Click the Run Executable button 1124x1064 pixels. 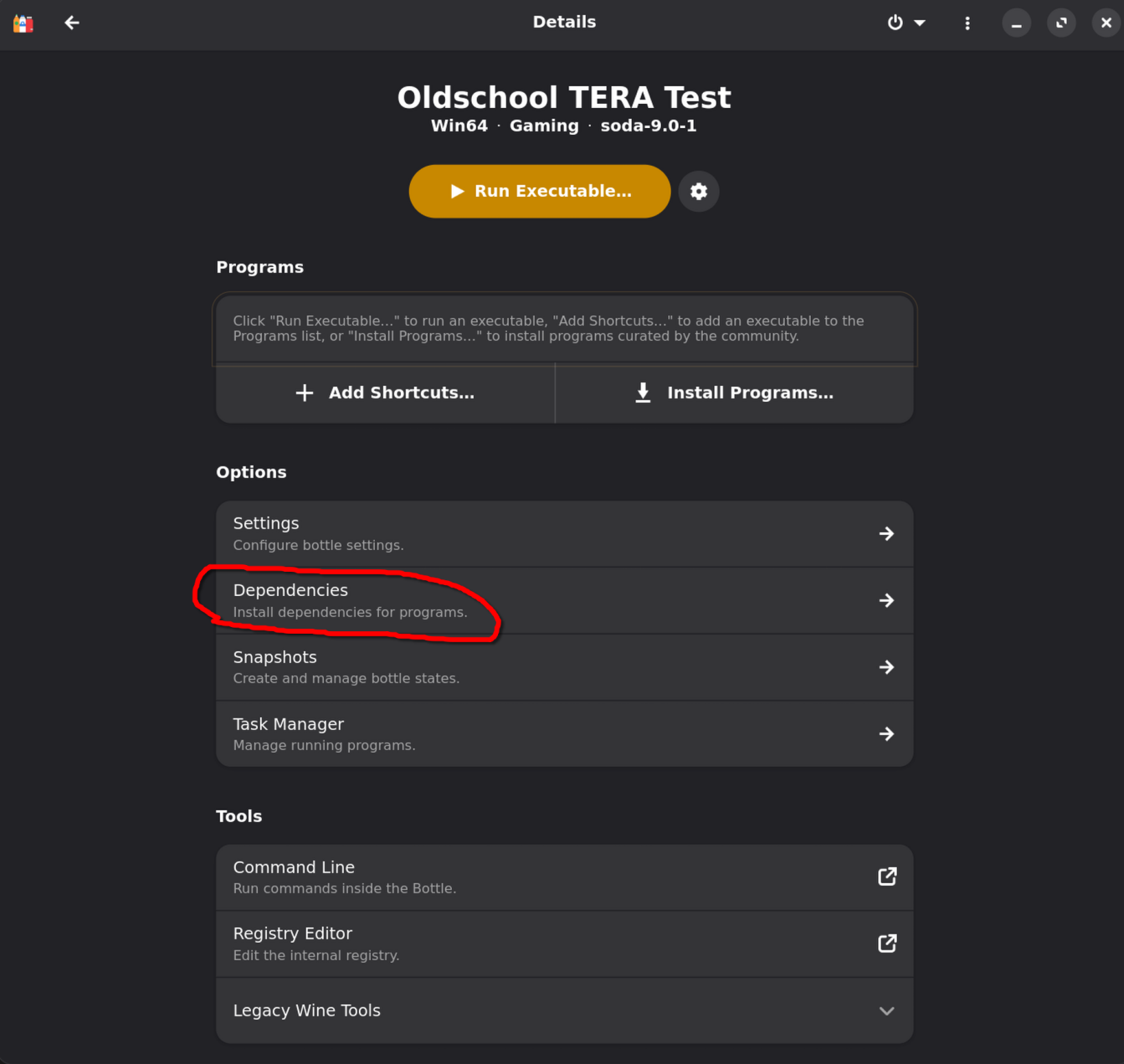(x=540, y=191)
